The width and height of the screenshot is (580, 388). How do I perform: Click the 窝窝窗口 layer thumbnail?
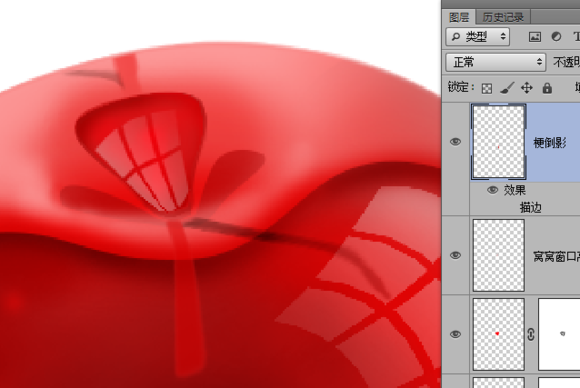(x=499, y=255)
